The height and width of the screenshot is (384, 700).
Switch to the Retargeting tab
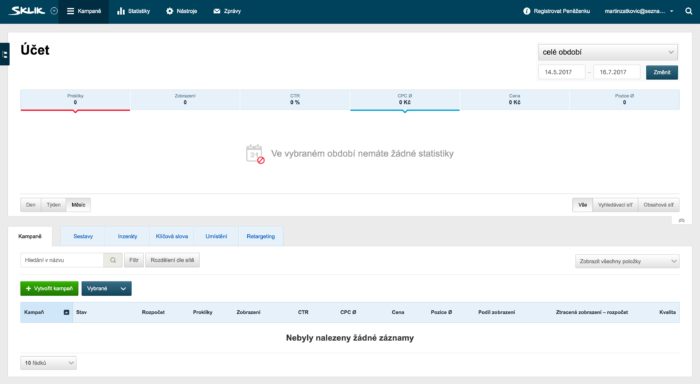pos(261,236)
